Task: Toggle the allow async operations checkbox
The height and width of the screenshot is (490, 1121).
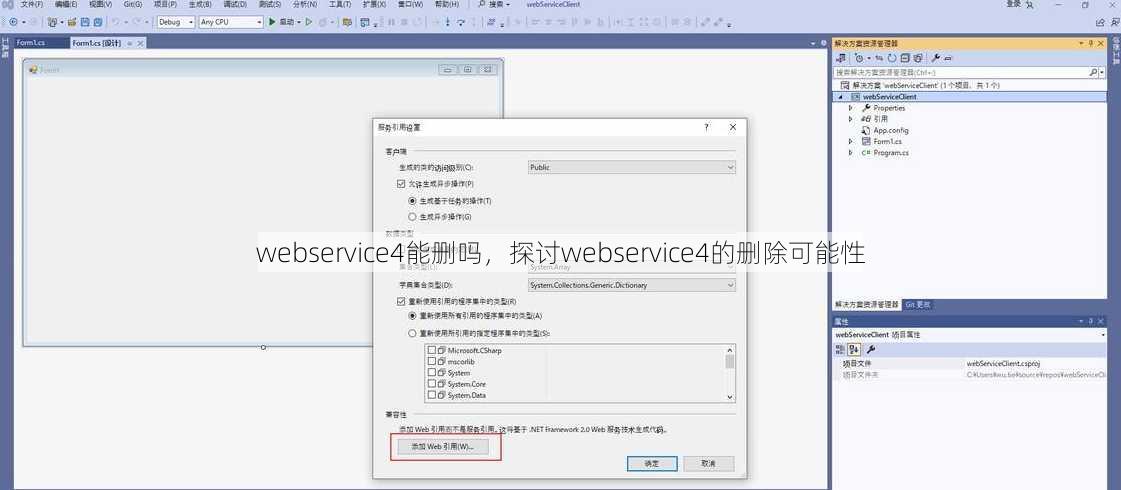Action: coord(400,184)
